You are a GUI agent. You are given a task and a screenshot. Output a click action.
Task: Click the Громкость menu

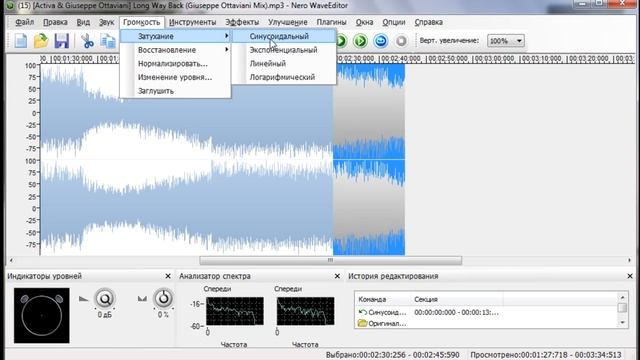click(x=142, y=22)
